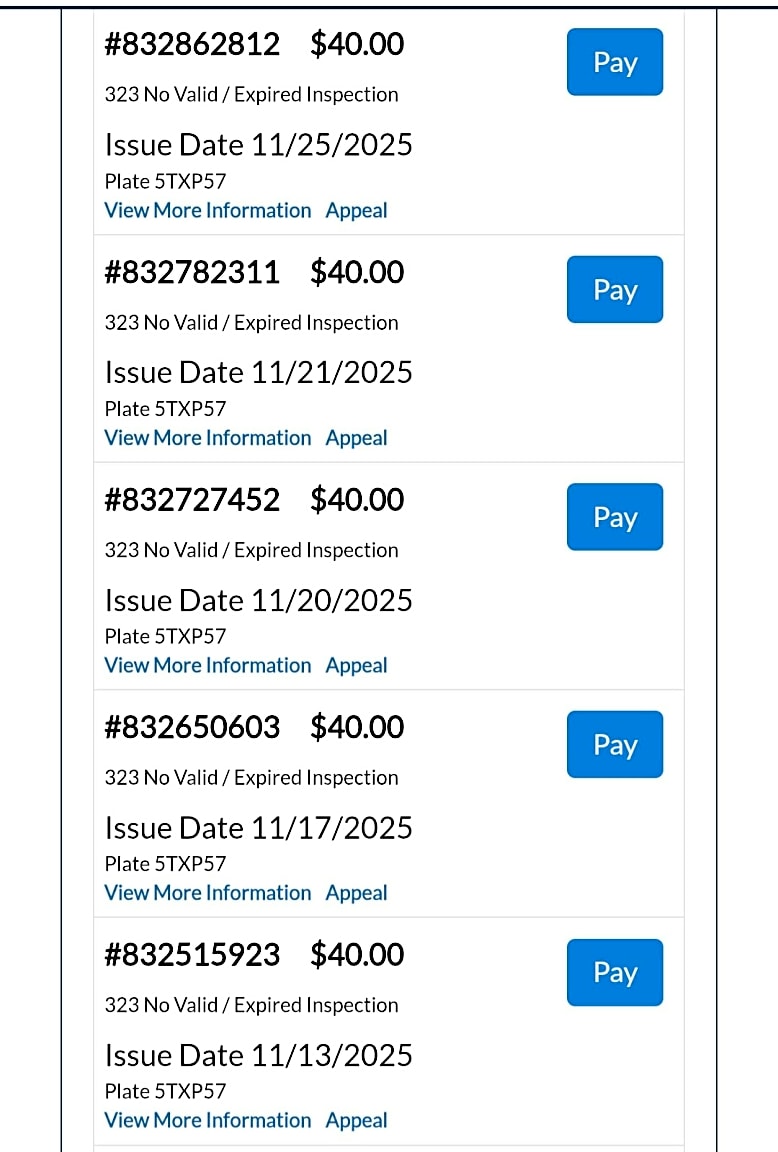Pay ticket #832782311

[614, 290]
